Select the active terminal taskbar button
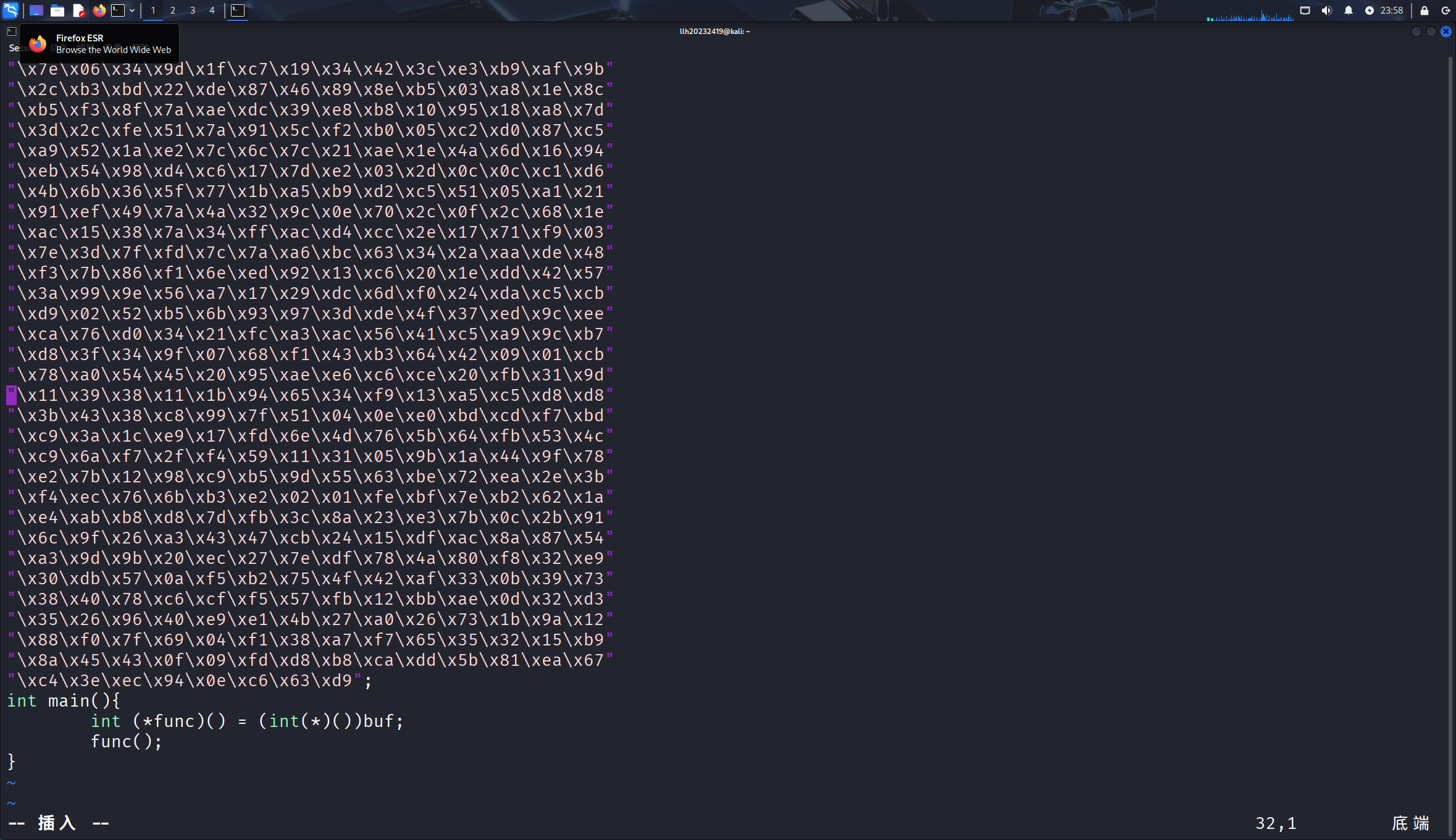 click(x=238, y=10)
